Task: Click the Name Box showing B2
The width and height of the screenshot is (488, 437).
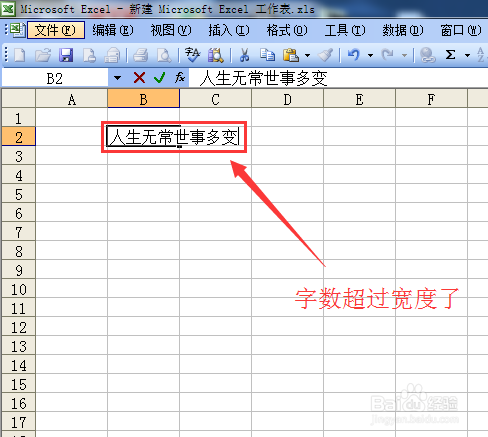Action: (x=55, y=78)
